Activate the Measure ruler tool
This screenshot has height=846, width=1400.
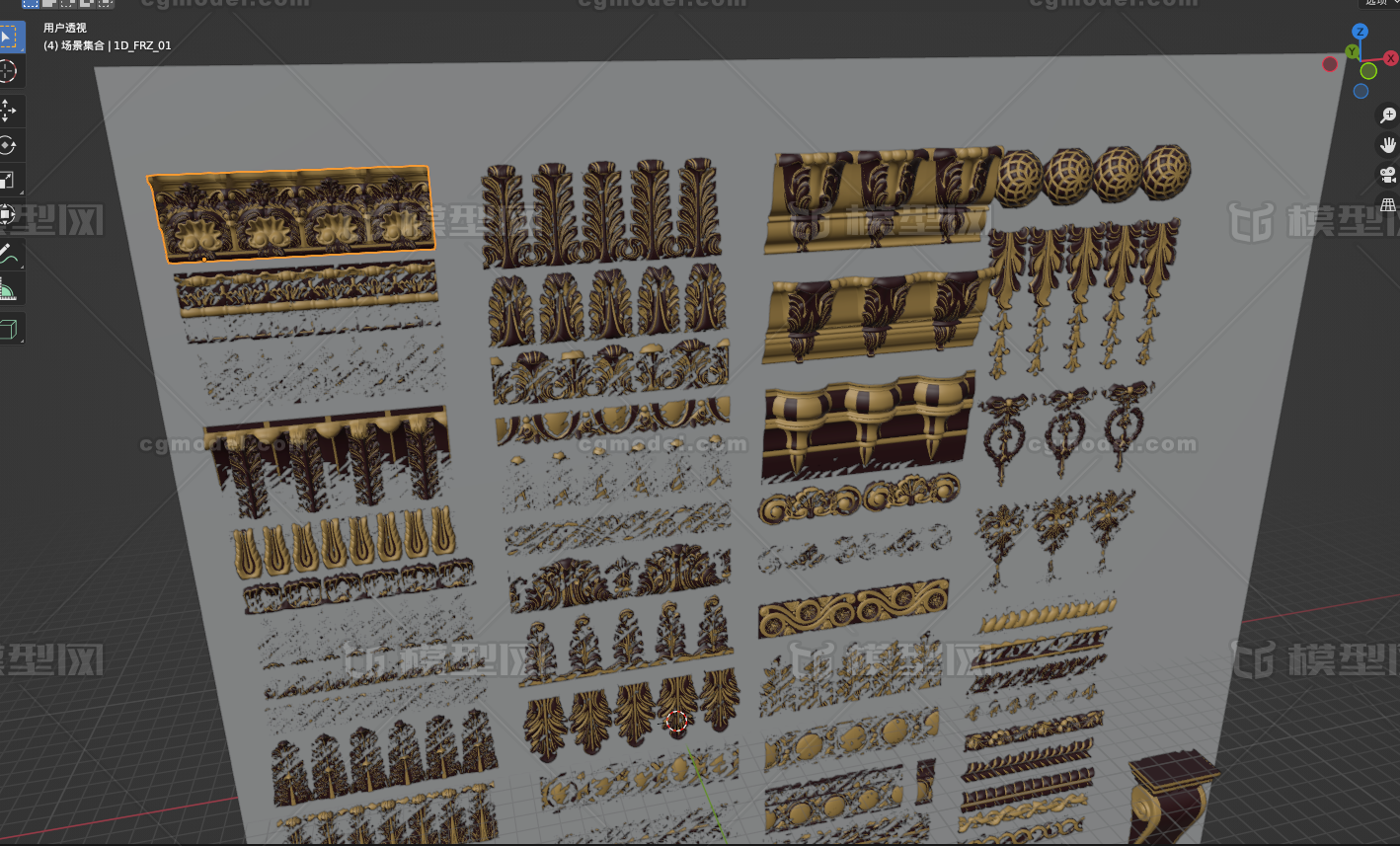point(8,289)
